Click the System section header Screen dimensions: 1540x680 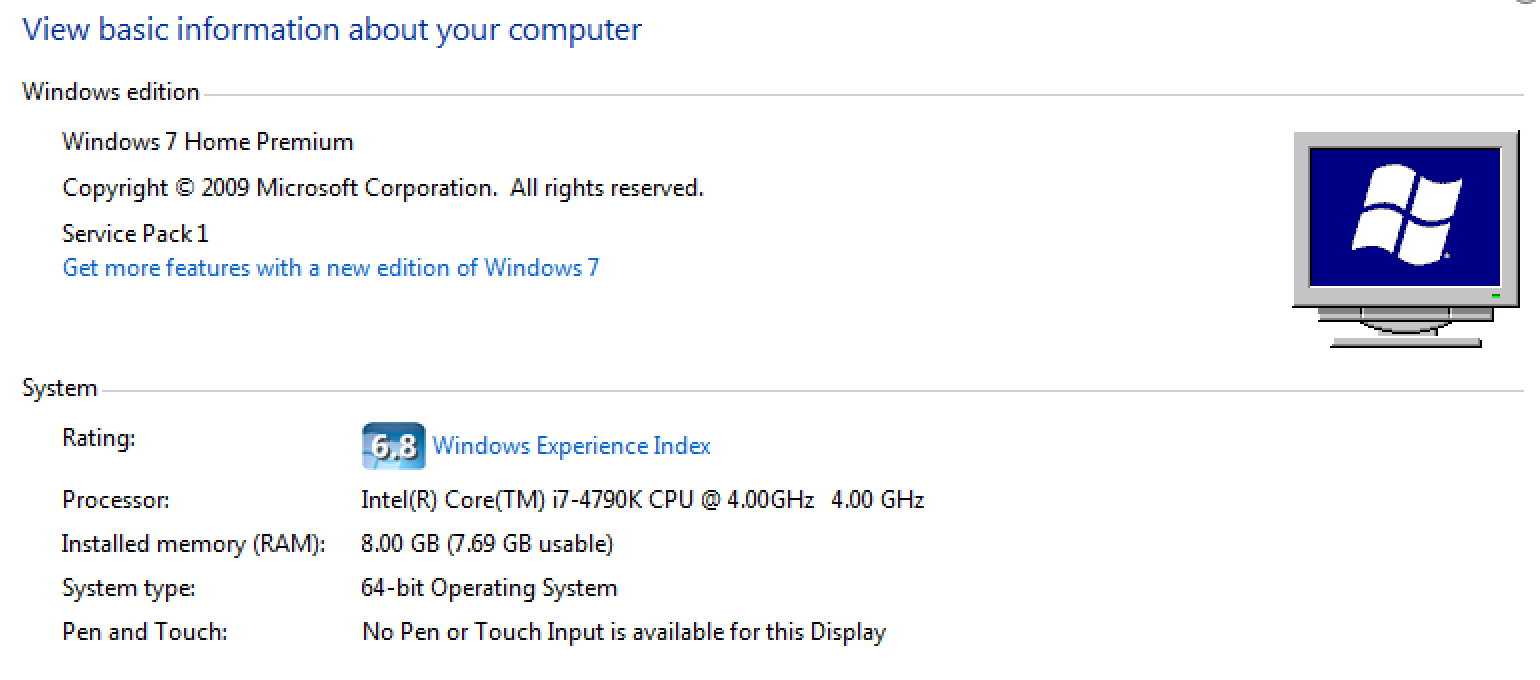[60, 389]
